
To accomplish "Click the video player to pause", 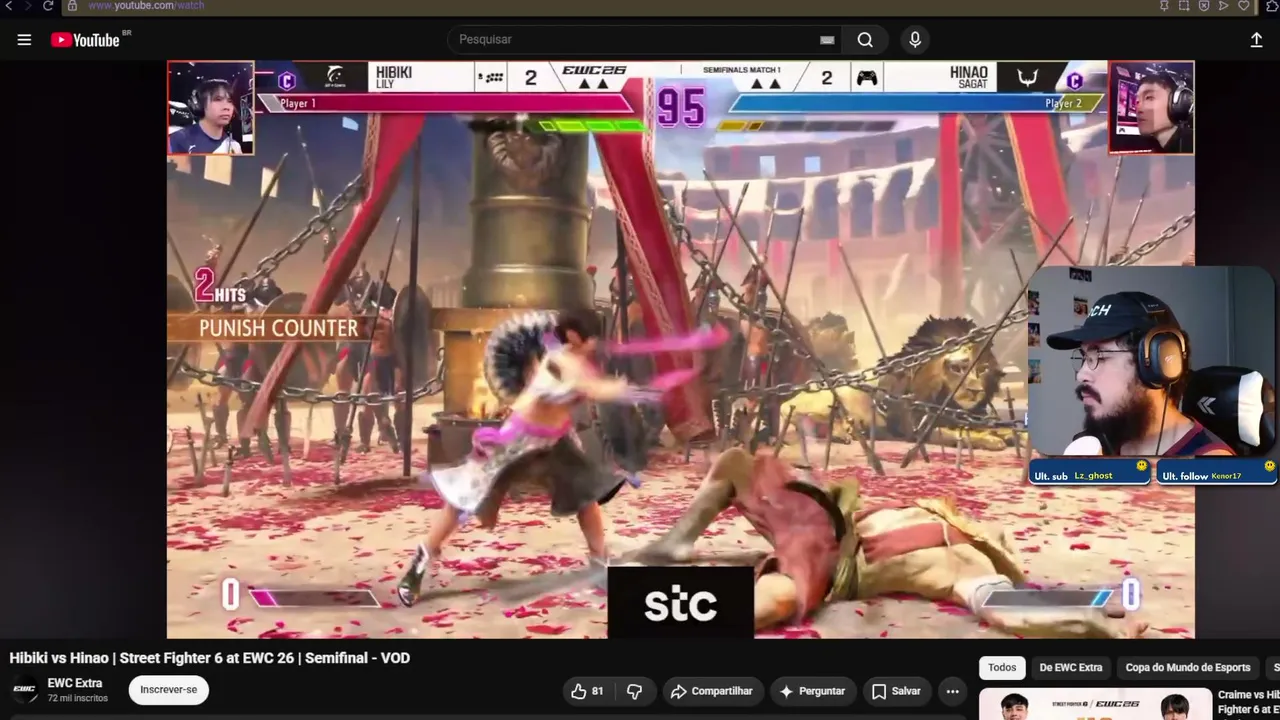I will [x=680, y=350].
